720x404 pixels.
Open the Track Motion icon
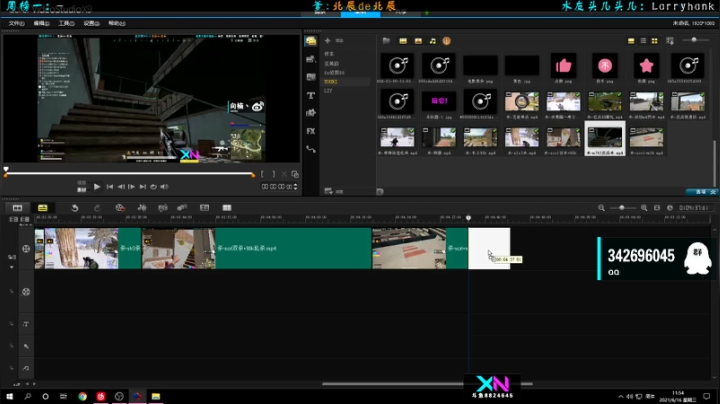click(182, 208)
